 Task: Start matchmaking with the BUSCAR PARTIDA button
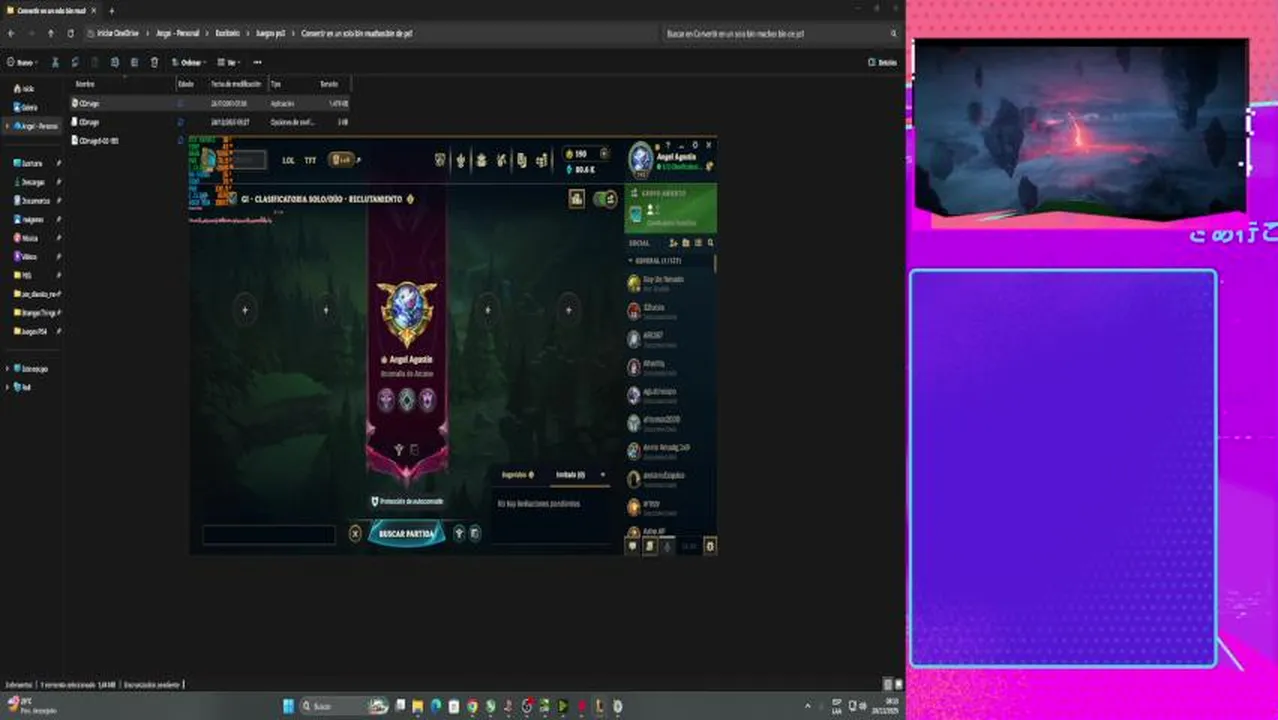pos(406,534)
